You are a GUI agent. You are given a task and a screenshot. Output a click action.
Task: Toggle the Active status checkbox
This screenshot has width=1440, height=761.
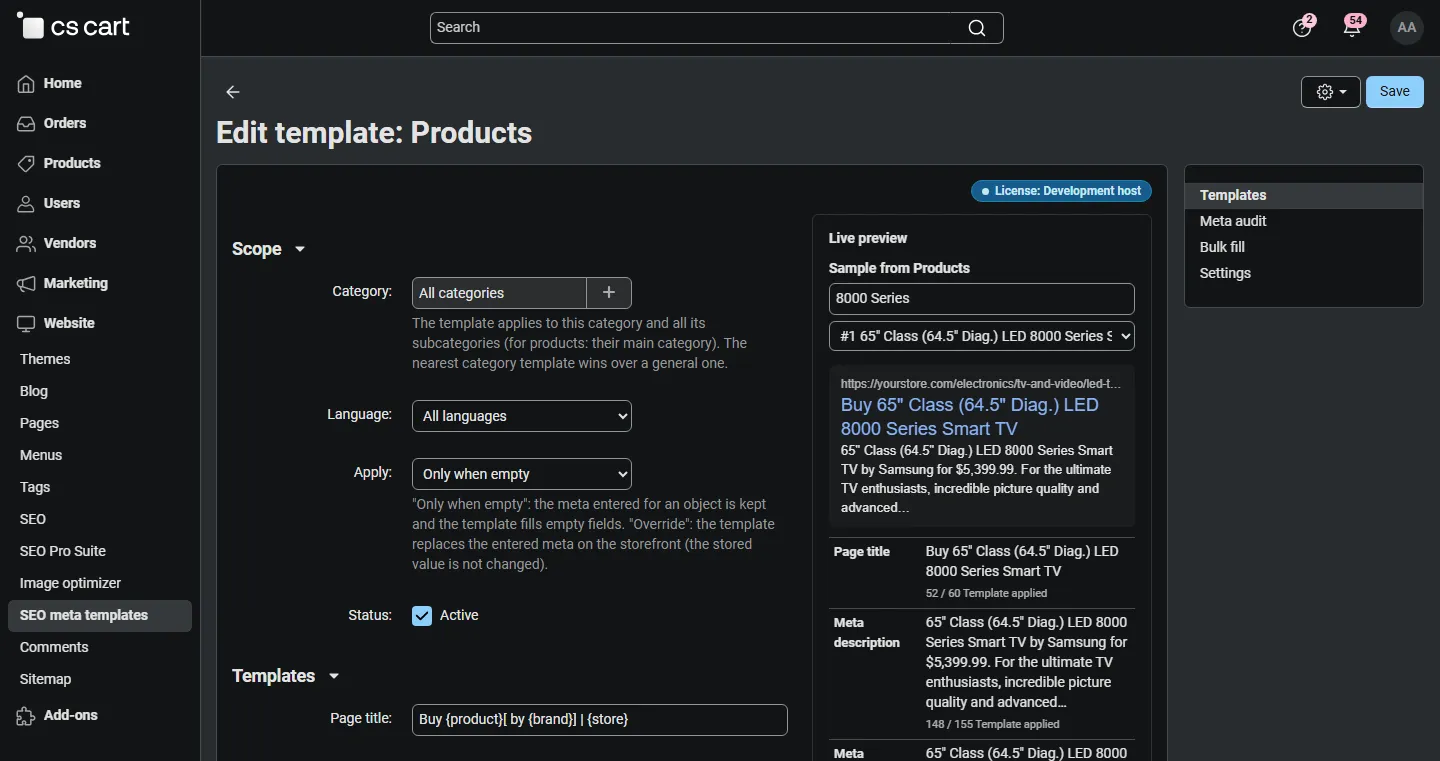[422, 616]
